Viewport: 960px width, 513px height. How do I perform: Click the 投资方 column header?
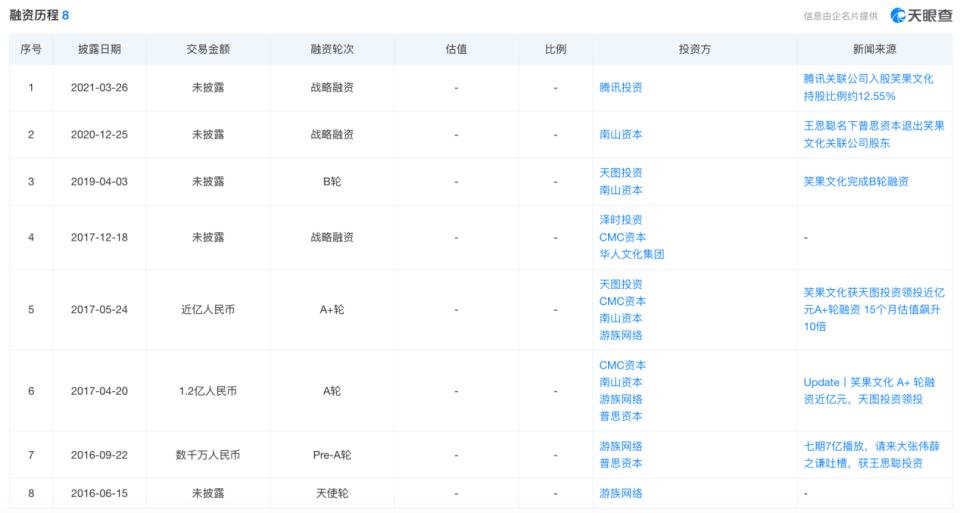click(694, 50)
